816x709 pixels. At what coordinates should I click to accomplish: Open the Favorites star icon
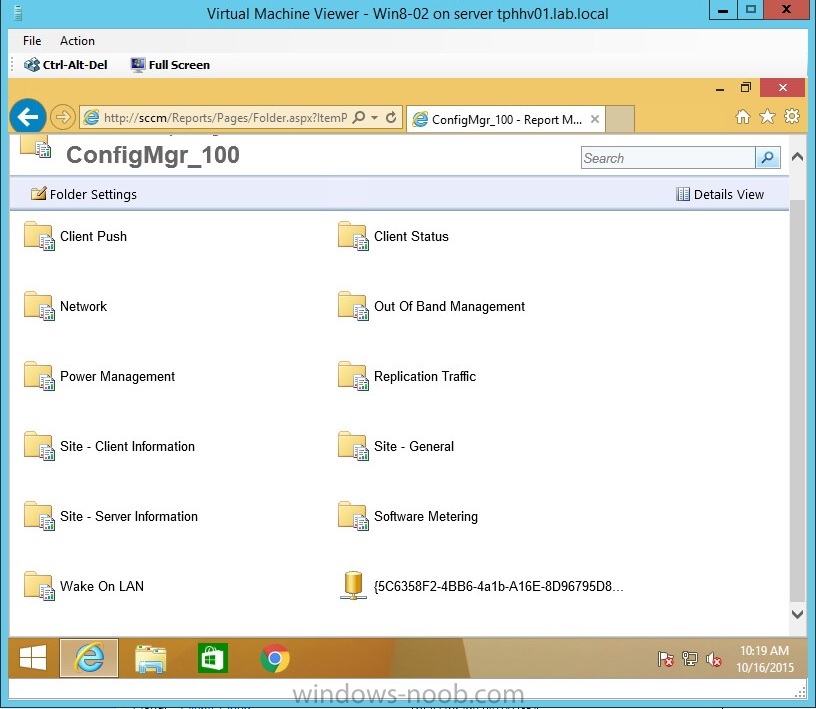pyautogui.click(x=767, y=117)
